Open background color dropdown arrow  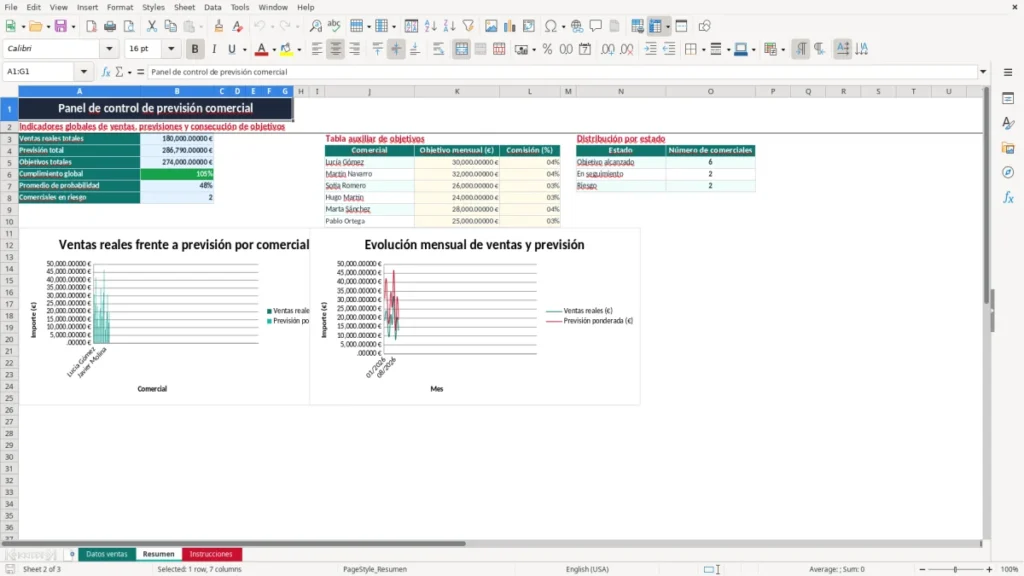(299, 50)
